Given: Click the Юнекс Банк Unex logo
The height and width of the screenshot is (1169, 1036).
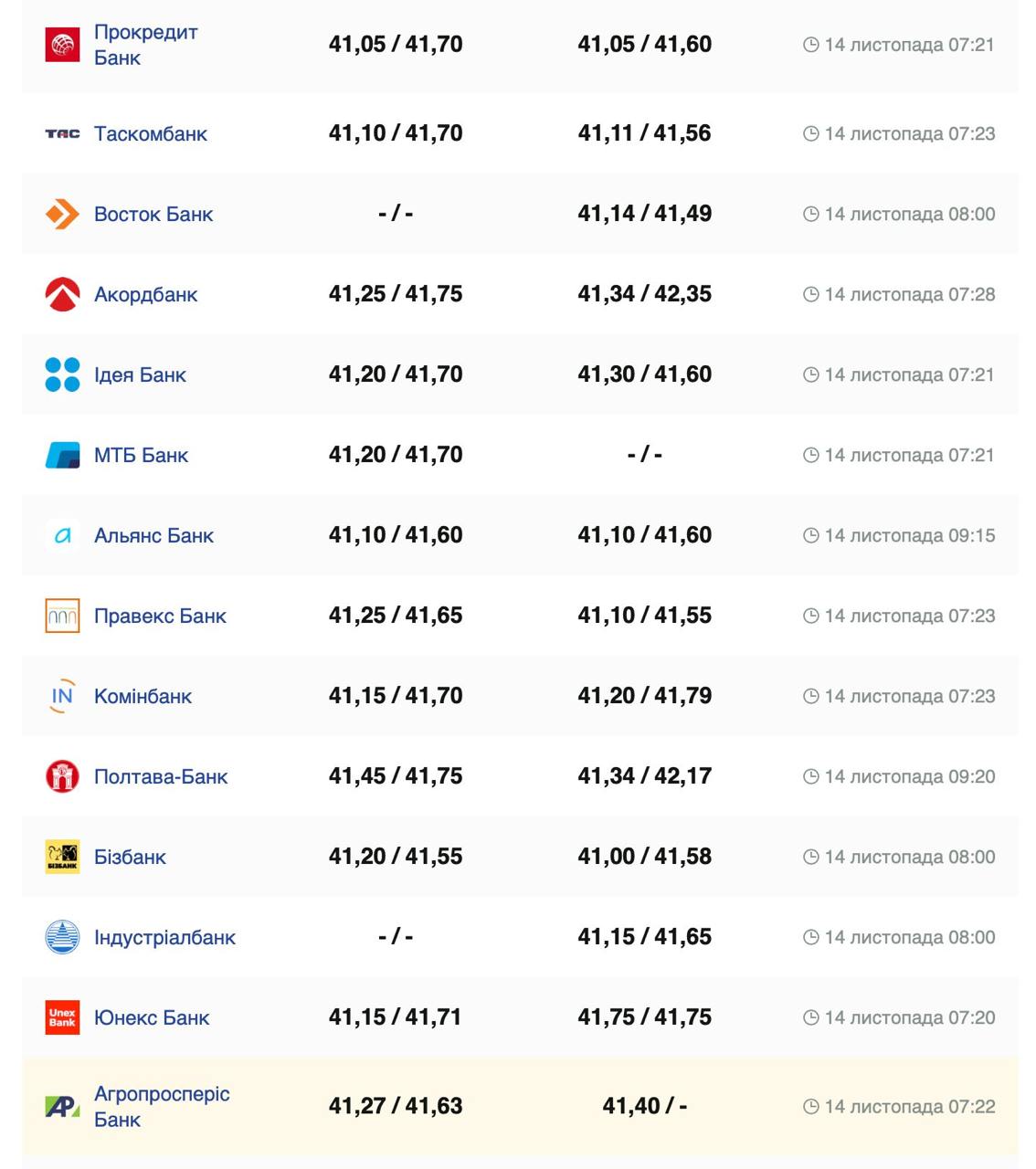Looking at the screenshot, I should click(62, 1017).
